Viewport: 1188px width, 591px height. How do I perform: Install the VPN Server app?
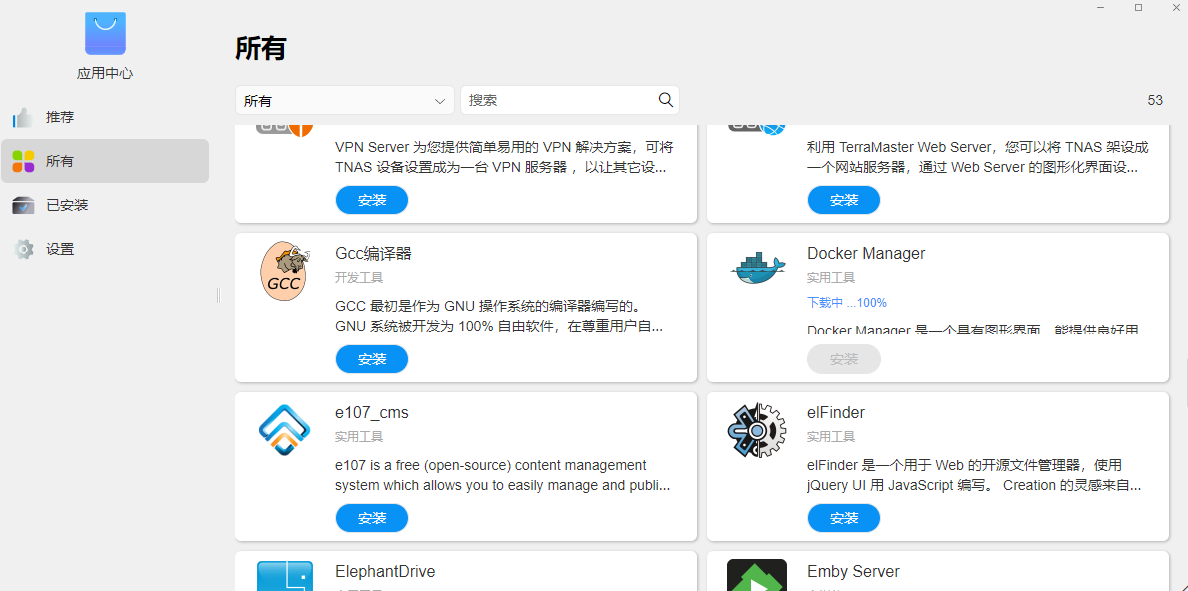[372, 200]
